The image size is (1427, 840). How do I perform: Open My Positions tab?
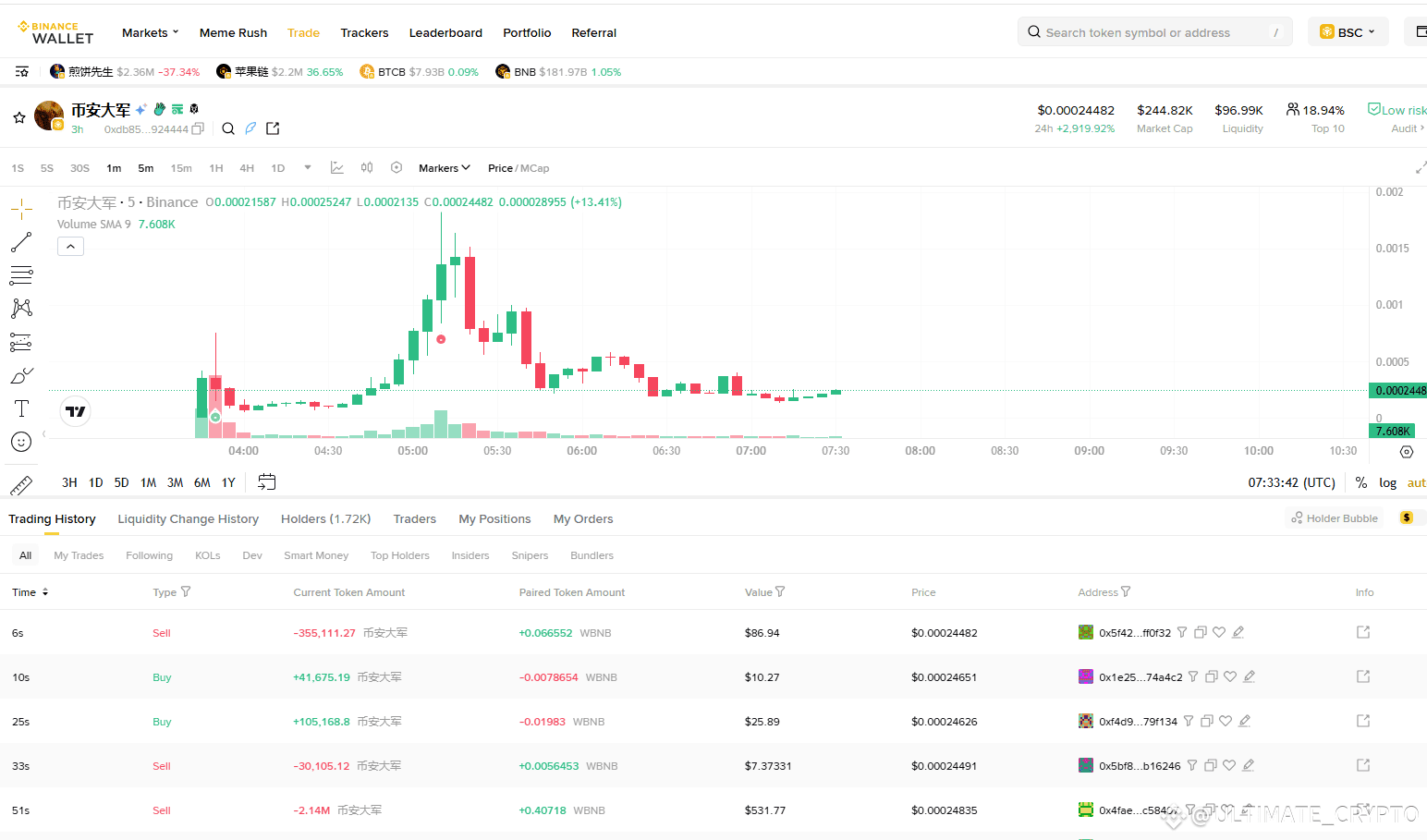(495, 519)
